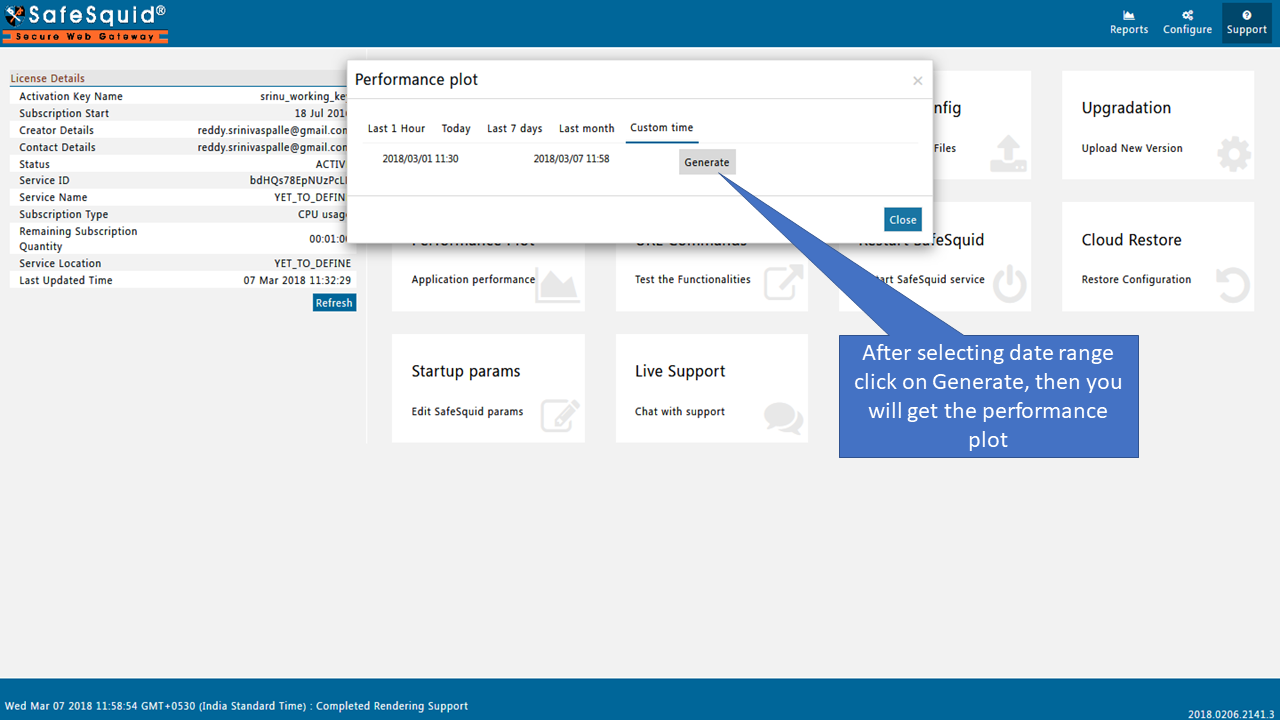The image size is (1280, 720).
Task: Open the Live Support card title
Action: click(x=680, y=371)
